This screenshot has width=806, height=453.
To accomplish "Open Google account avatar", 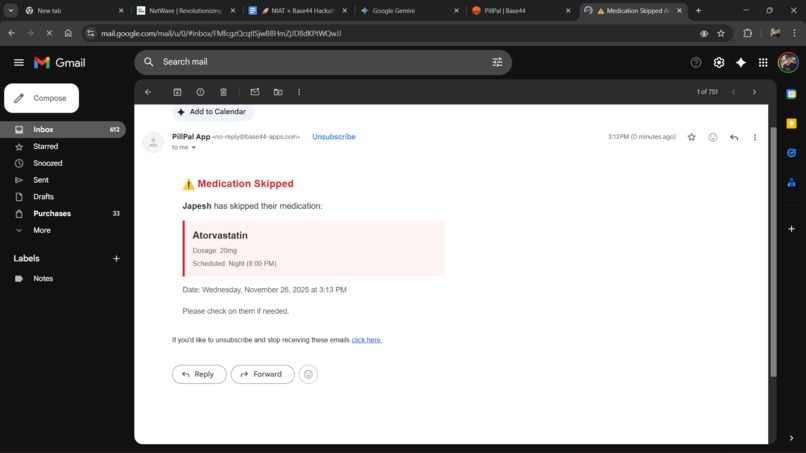I will (x=787, y=63).
